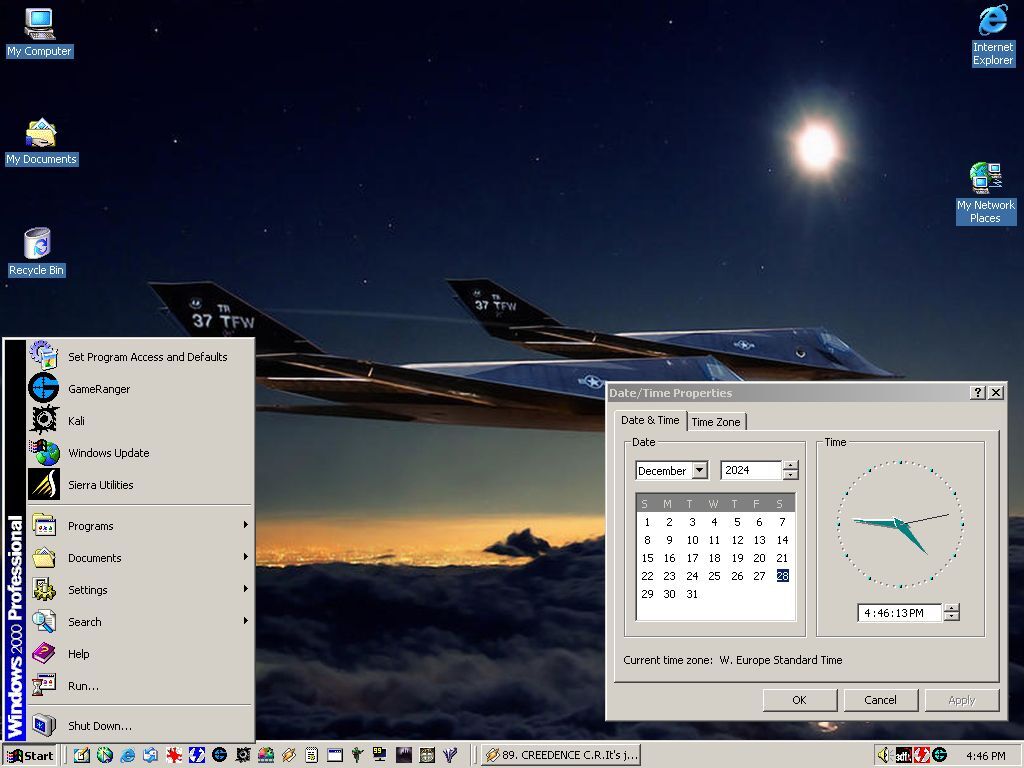Click Cancel in Date/Time Properties dialog
The width and height of the screenshot is (1024, 768).
coord(880,700)
